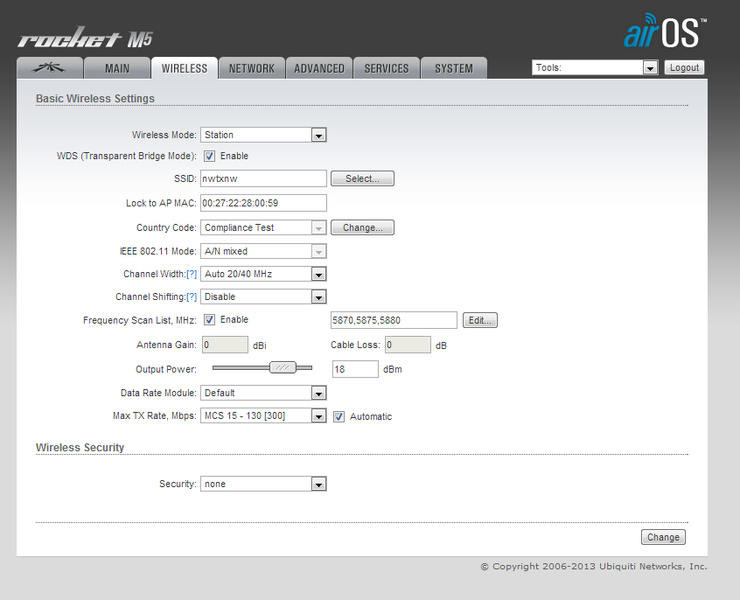Click the Antenna Gain field
The image size is (740, 600).
[225, 345]
